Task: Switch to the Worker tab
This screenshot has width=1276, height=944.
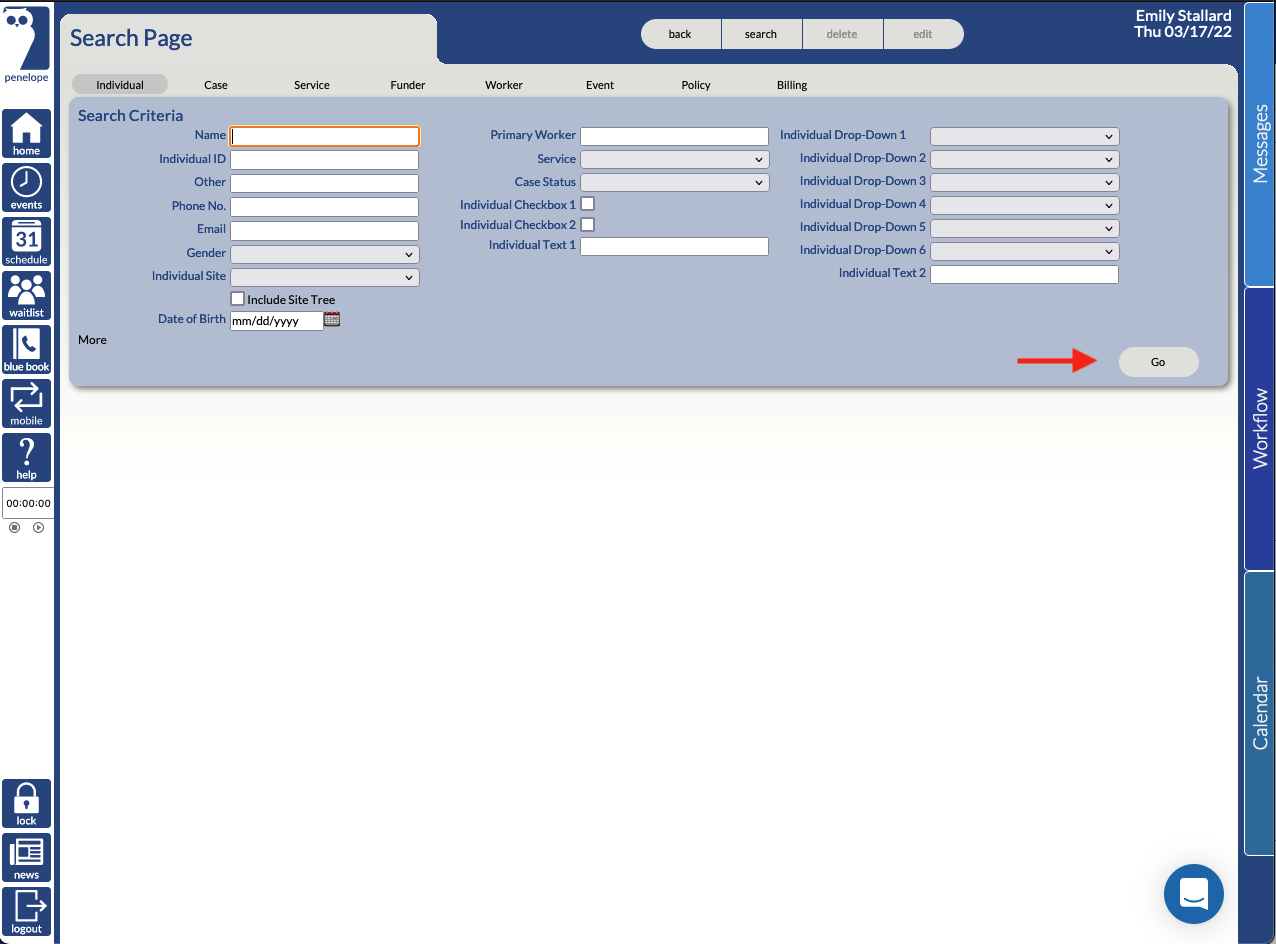Action: coord(504,85)
